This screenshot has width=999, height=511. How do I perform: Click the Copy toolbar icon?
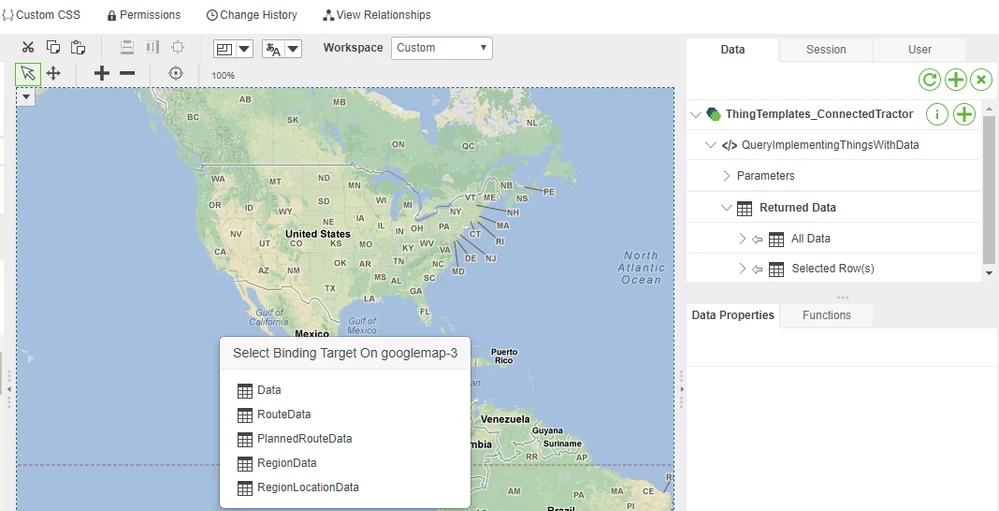pos(53,47)
